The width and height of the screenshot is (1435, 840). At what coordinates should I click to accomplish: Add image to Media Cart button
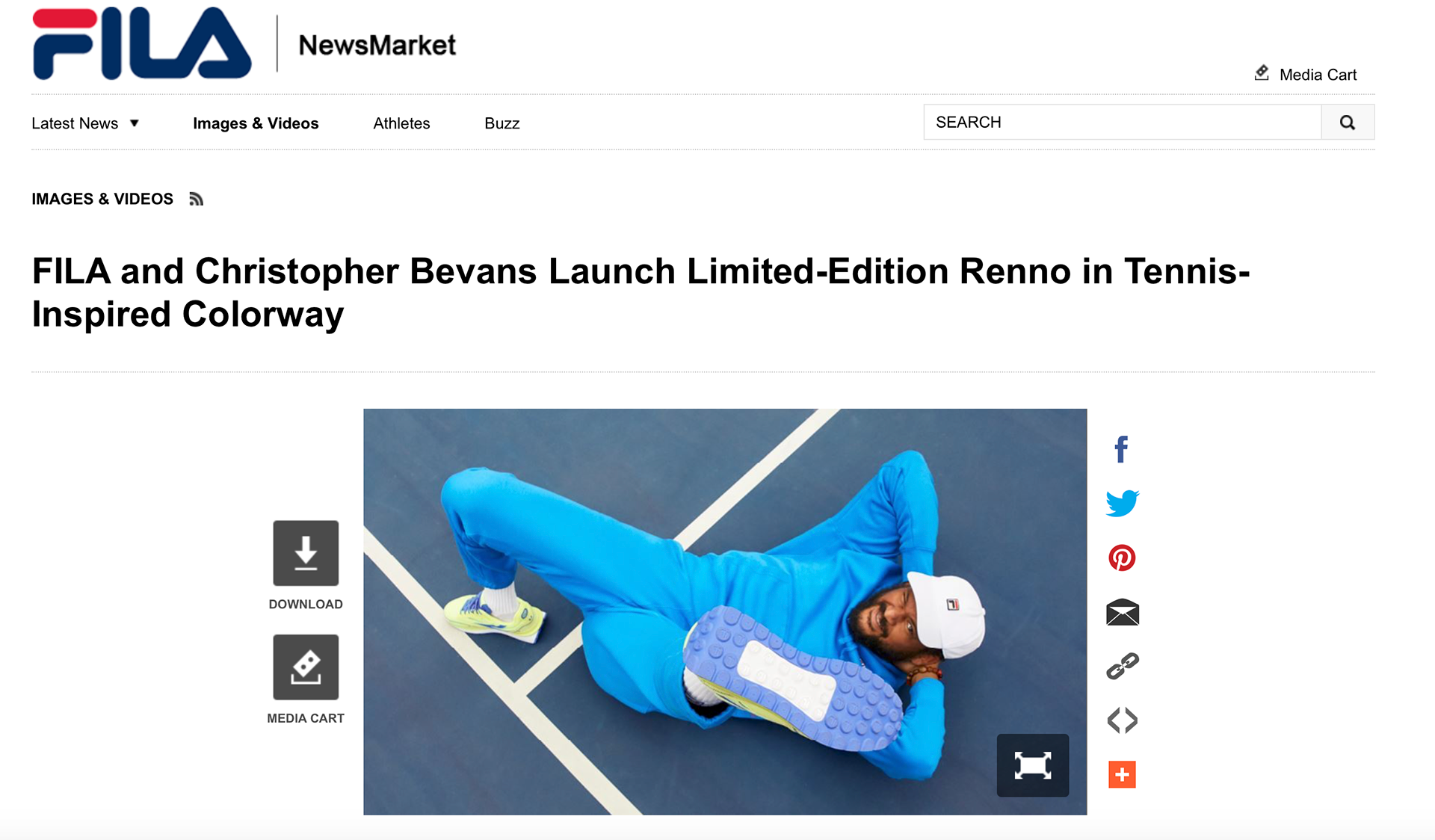[306, 667]
